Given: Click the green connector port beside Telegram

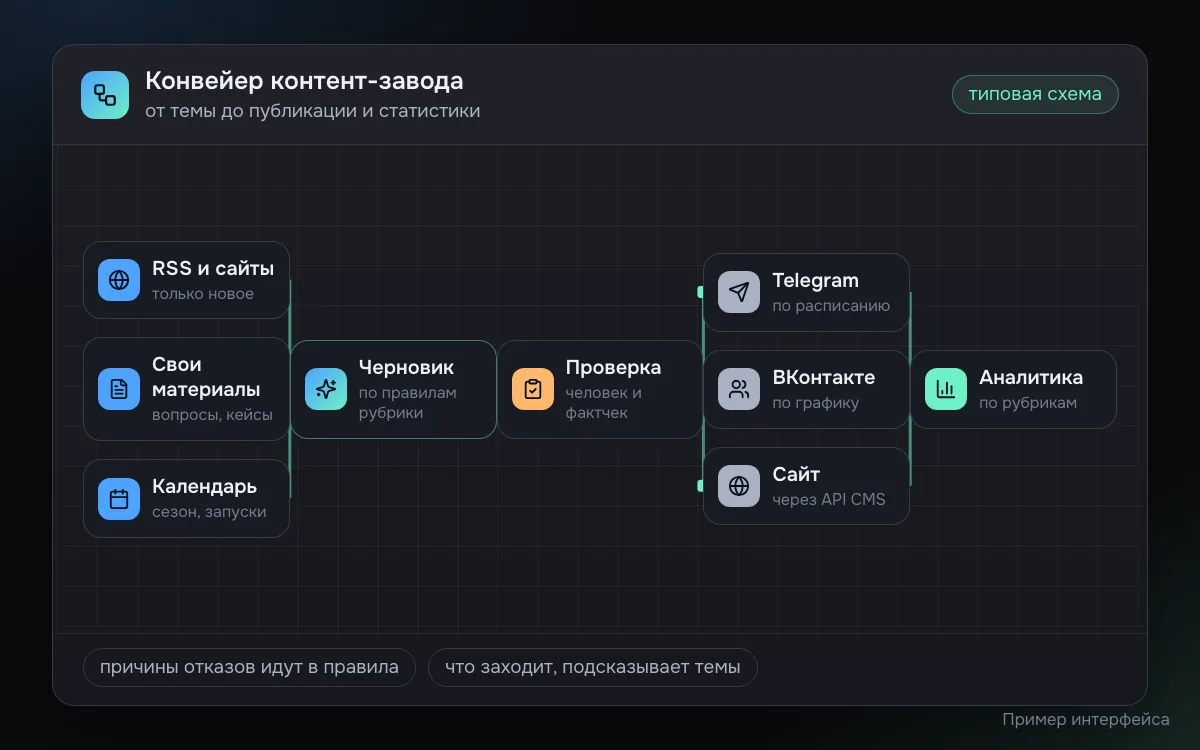Looking at the screenshot, I should coord(701,292).
